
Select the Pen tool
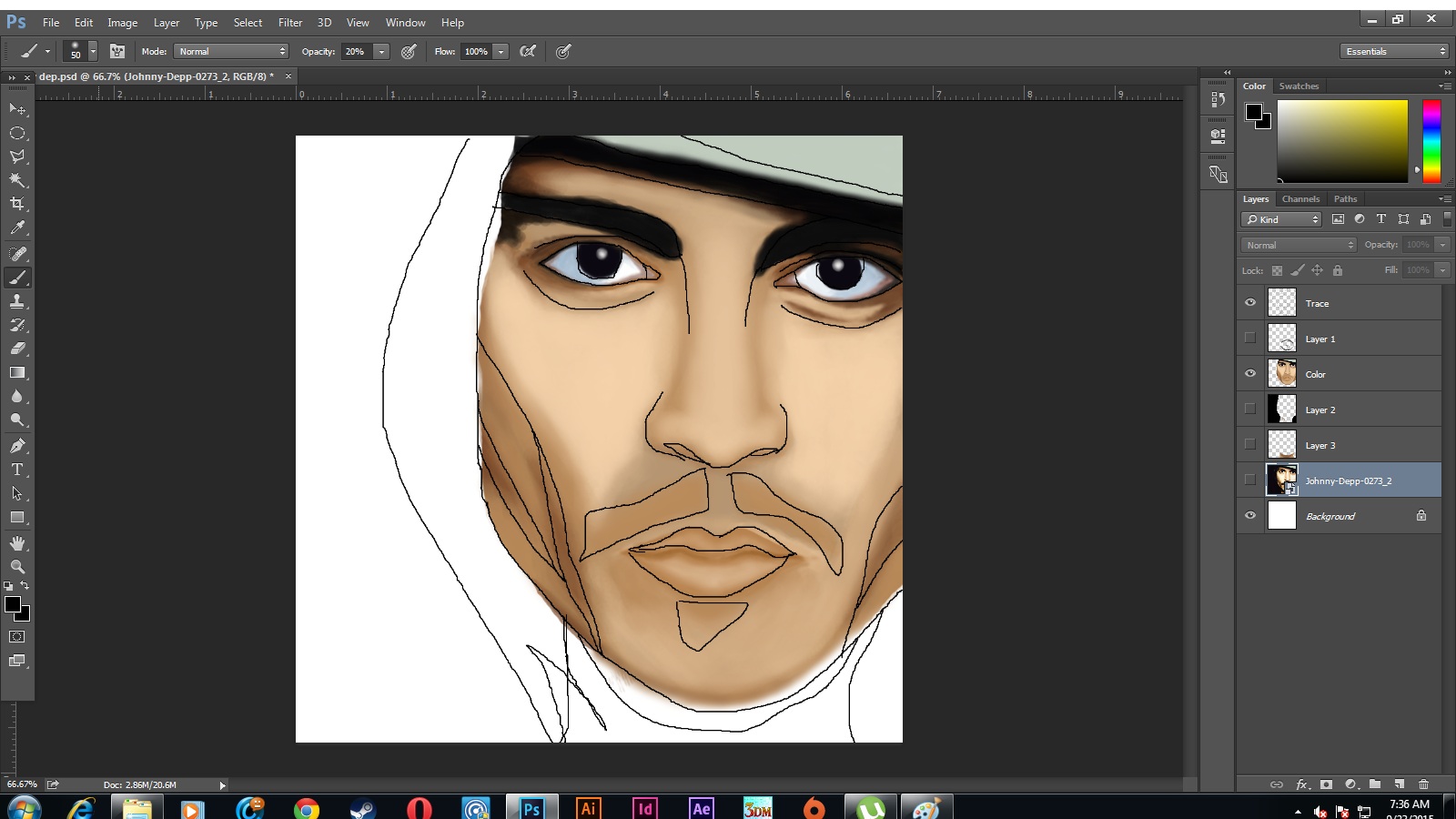click(17, 446)
